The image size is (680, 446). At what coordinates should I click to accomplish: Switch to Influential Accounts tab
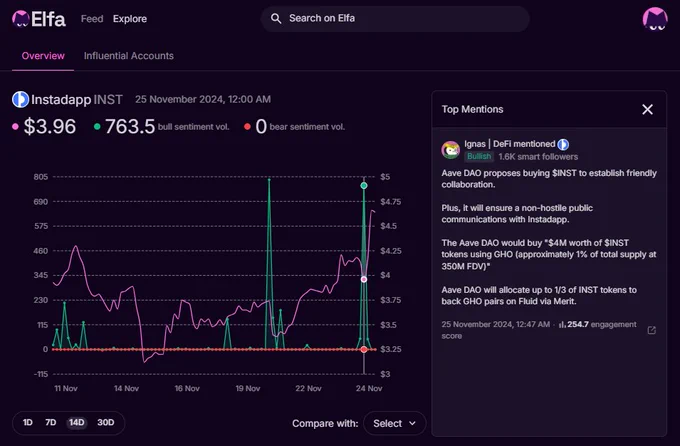129,56
